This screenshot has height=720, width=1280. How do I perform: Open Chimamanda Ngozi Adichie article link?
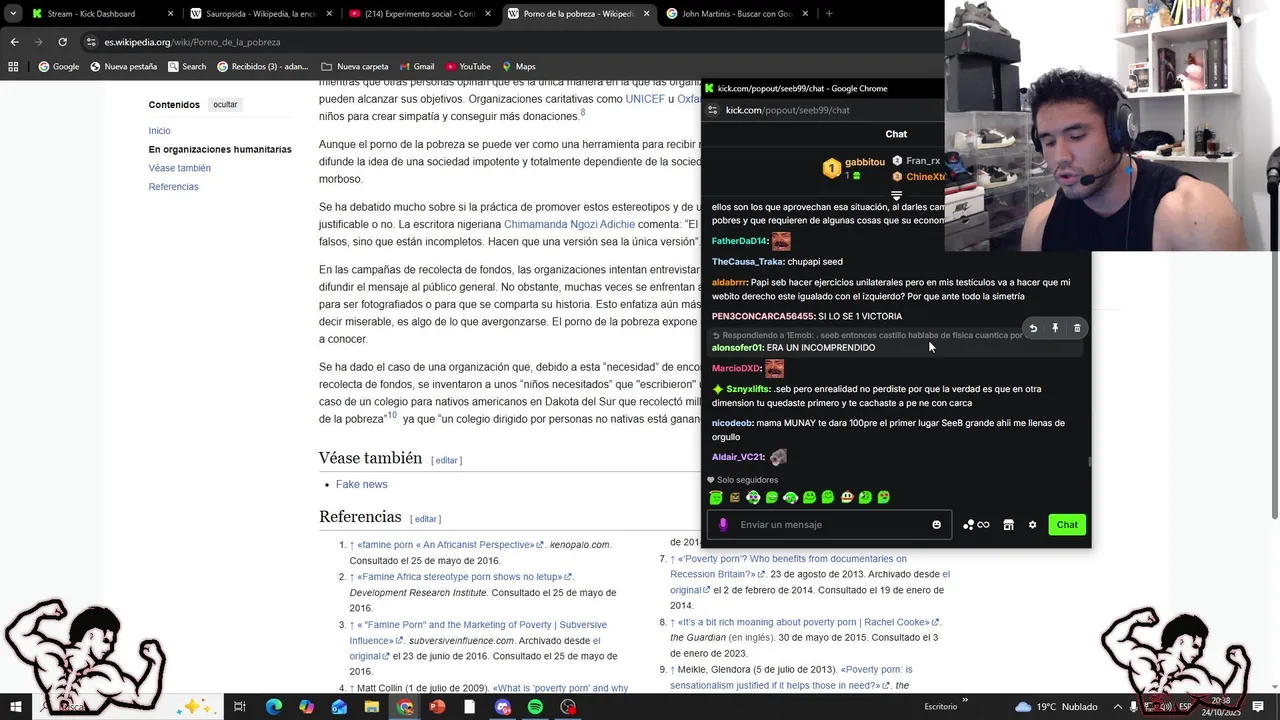tap(569, 224)
